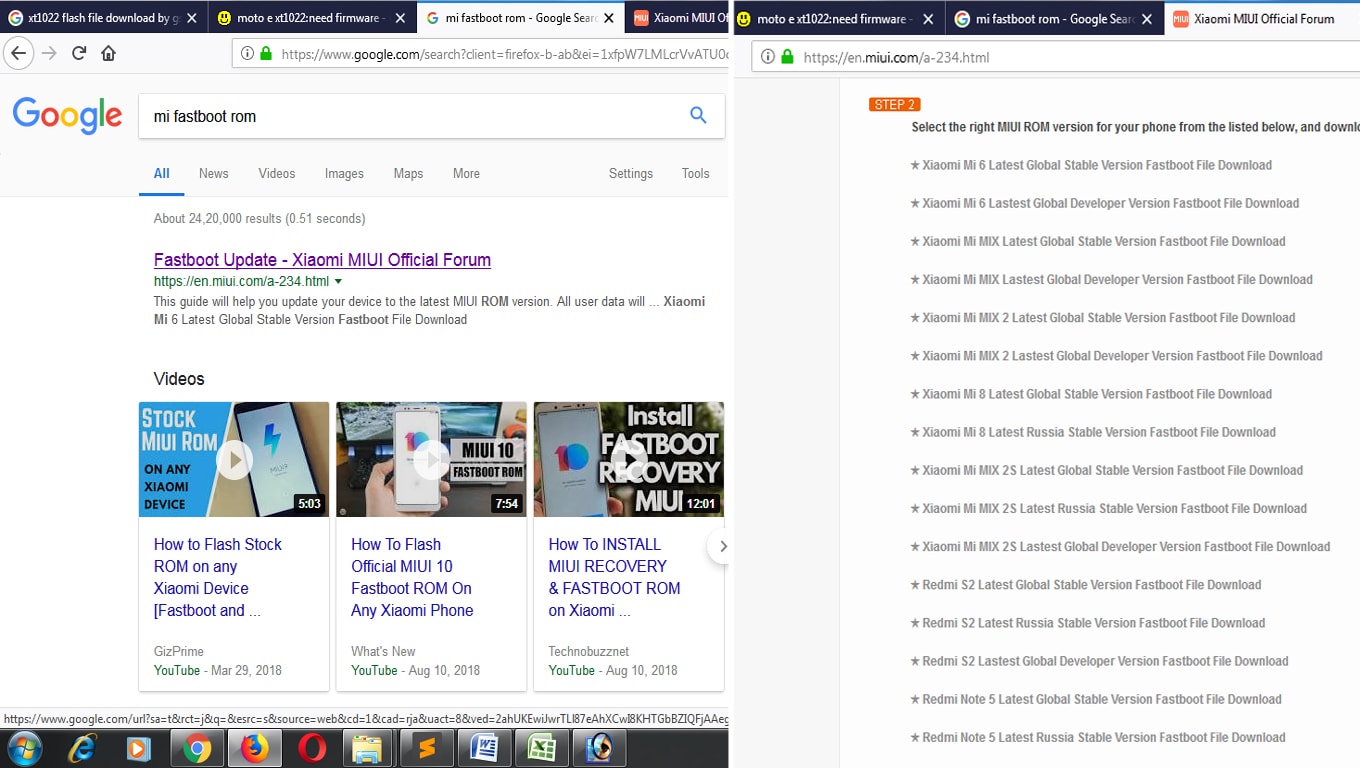This screenshot has height=768, width=1360.
Task: Switch to News search results
Action: coord(214,173)
